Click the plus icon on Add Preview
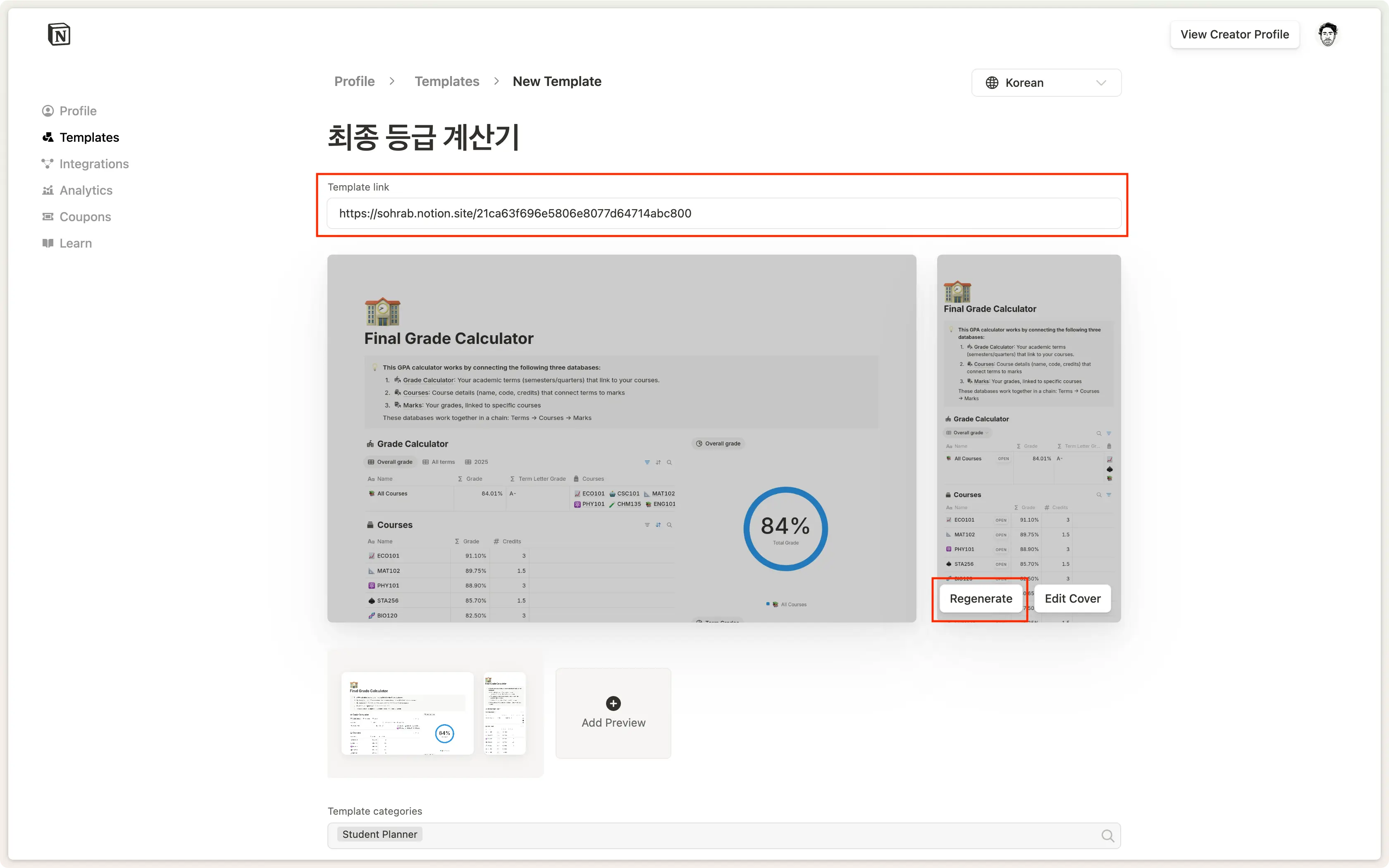The height and width of the screenshot is (868, 1389). click(x=613, y=703)
